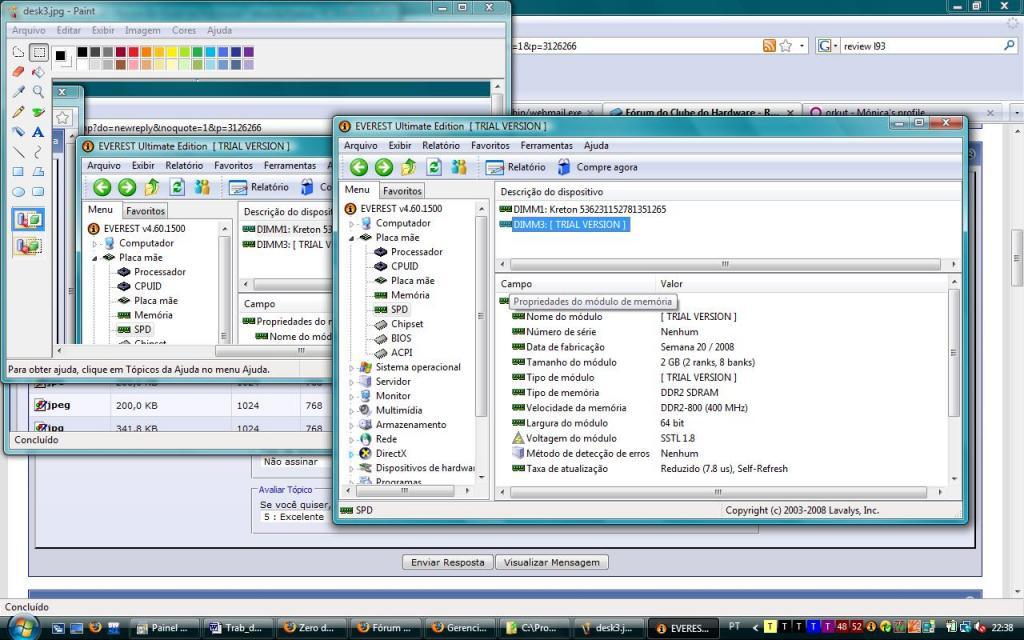Click the search magnifier in browser search box
Image resolution: width=1024 pixels, height=640 pixels.
coord(1009,46)
